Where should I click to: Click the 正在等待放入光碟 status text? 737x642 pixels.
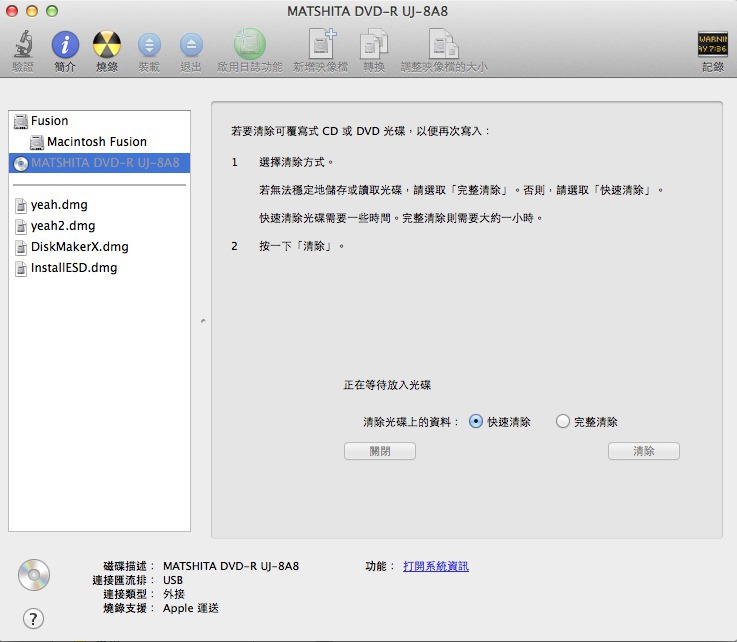coord(387,385)
